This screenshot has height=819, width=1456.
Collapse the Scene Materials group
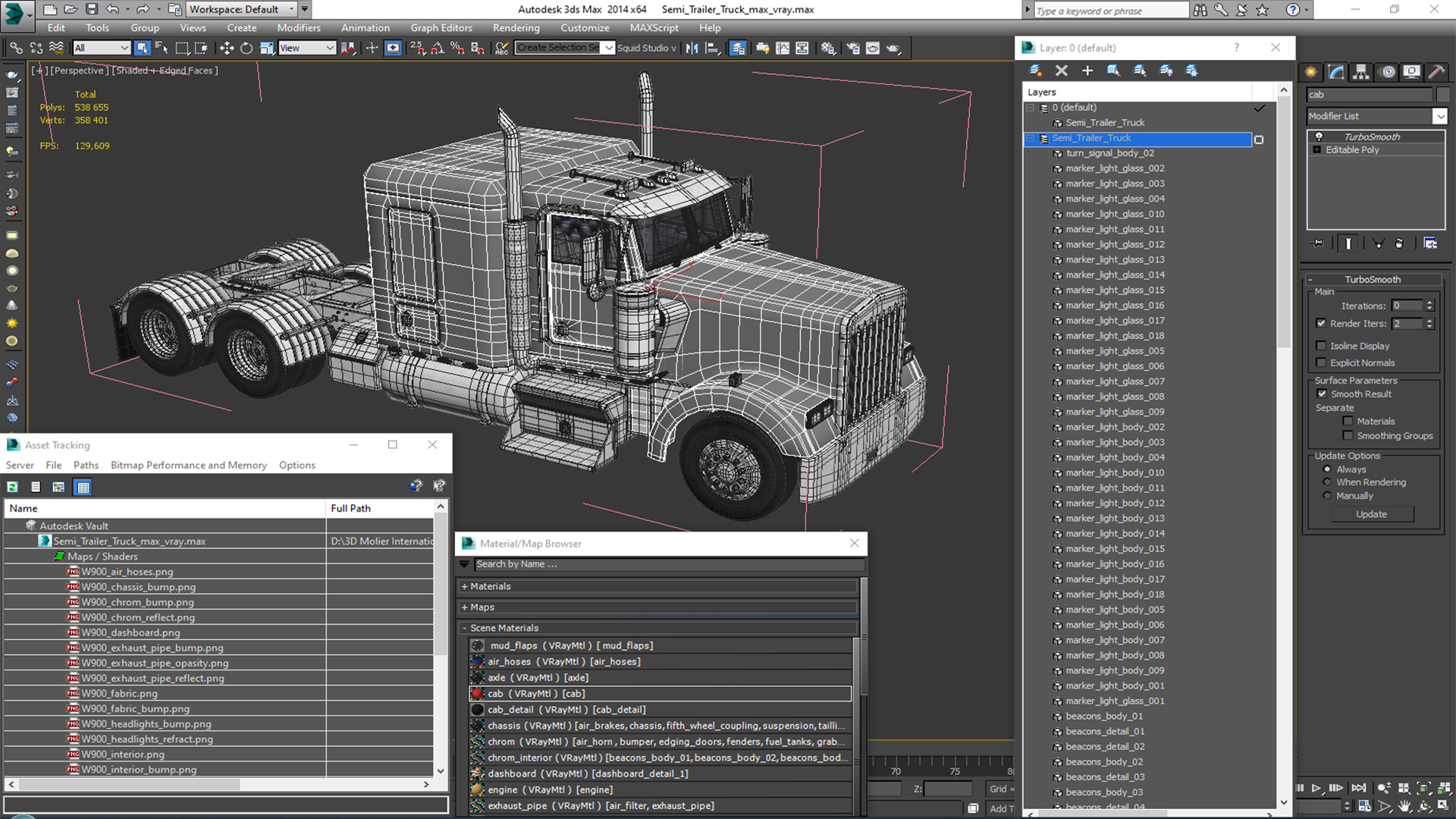464,628
